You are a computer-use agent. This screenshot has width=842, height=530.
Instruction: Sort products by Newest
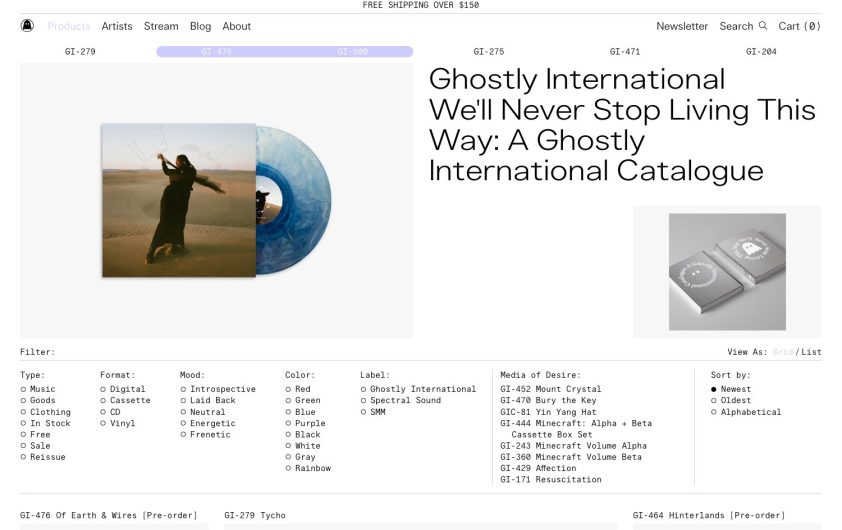(x=731, y=389)
